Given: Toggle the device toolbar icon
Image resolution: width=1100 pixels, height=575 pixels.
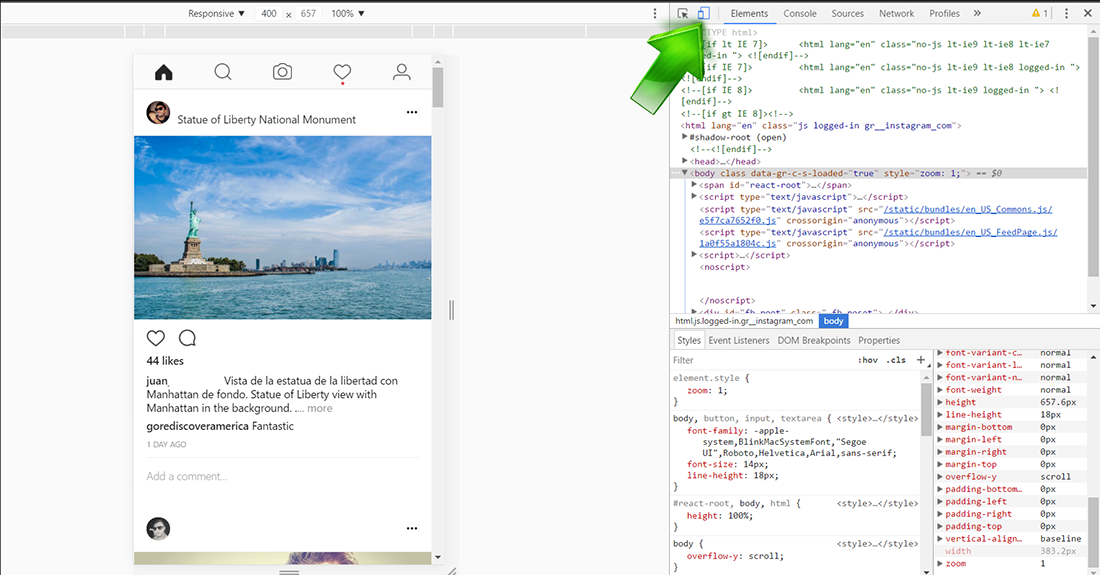Looking at the screenshot, I should [704, 13].
